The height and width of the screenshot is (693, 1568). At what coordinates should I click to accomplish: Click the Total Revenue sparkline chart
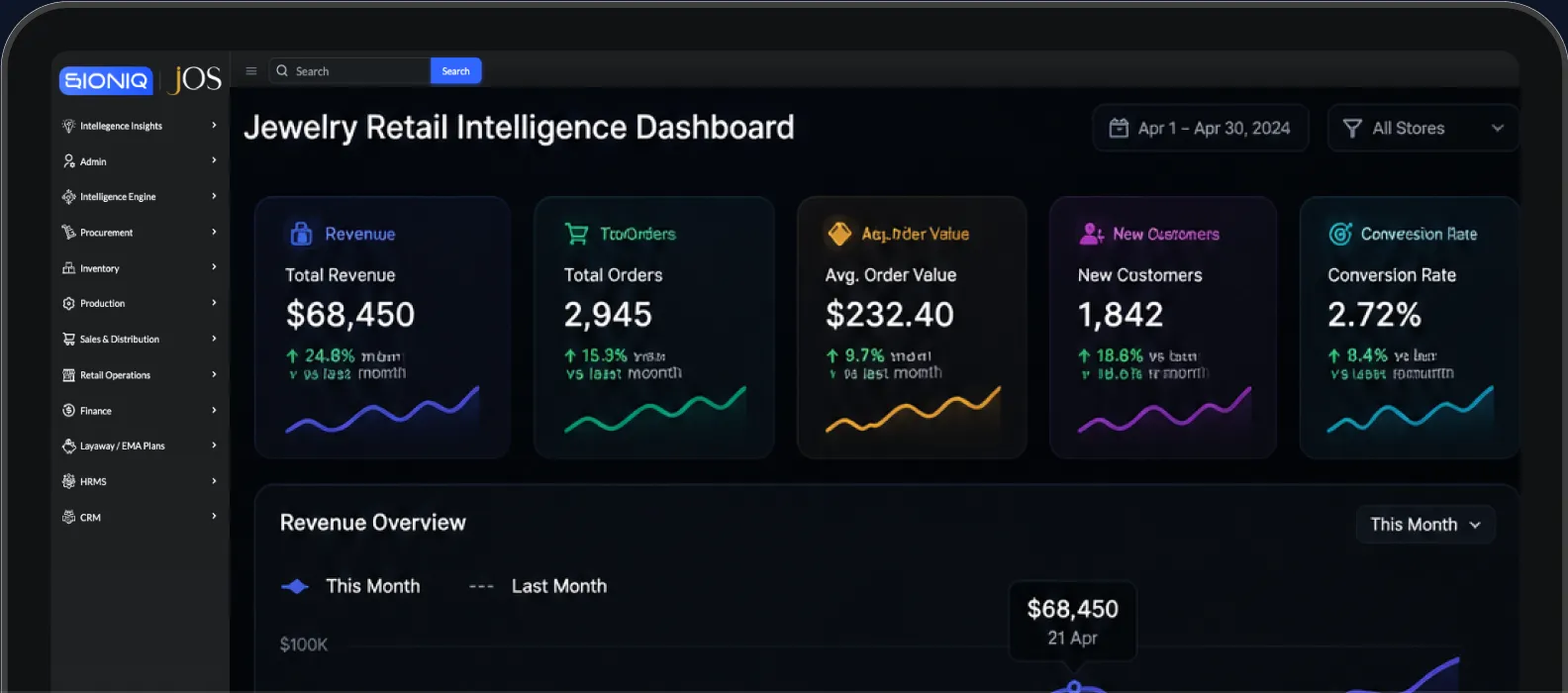tap(383, 410)
